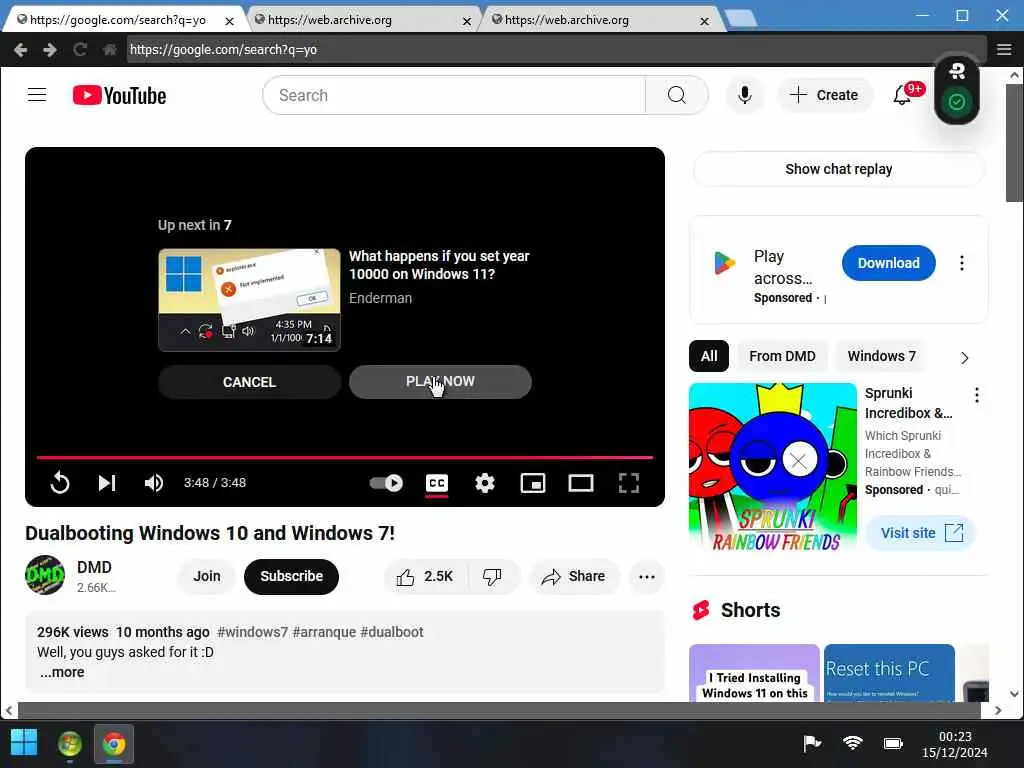Click the YouTube search field
Viewport: 1024px width, 768px height.
click(454, 95)
